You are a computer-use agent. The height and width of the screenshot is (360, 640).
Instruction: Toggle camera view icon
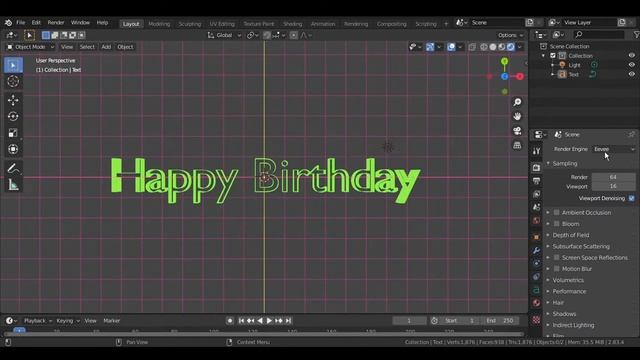[517, 131]
